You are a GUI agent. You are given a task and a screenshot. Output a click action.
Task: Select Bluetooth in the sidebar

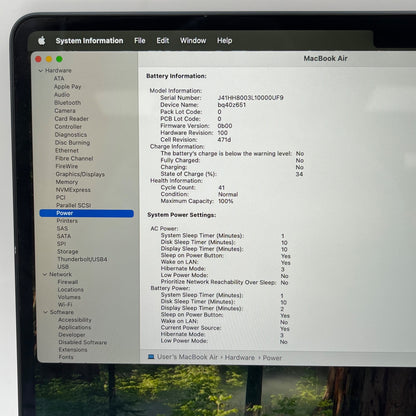coord(68,103)
